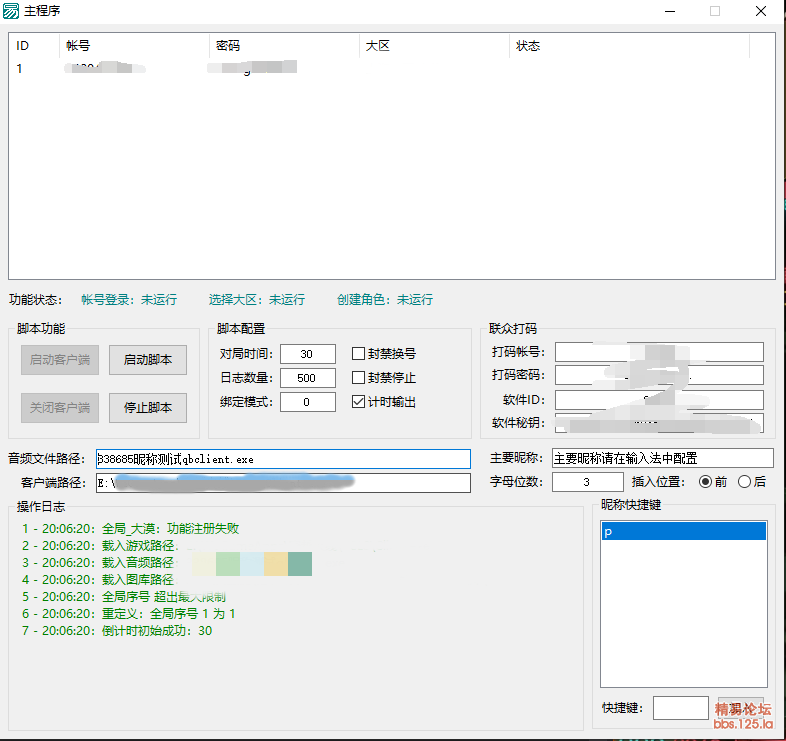The image size is (786, 741).
Task: Click log line 全局_大漠: 功能注册失败
Action: point(130,528)
